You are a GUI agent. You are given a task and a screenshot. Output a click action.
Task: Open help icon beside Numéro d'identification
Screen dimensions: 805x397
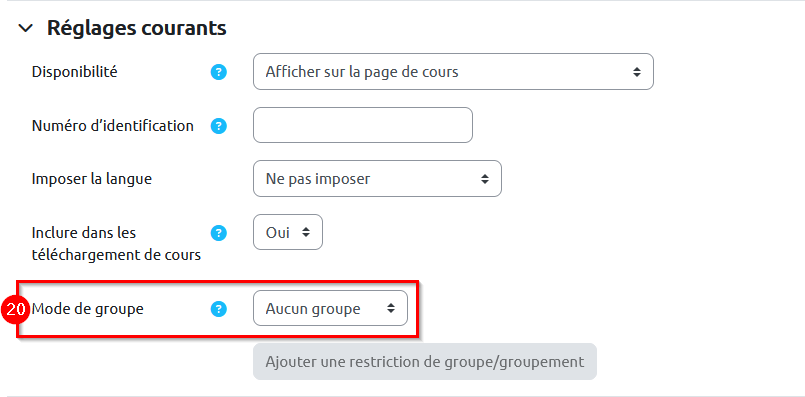click(x=219, y=126)
